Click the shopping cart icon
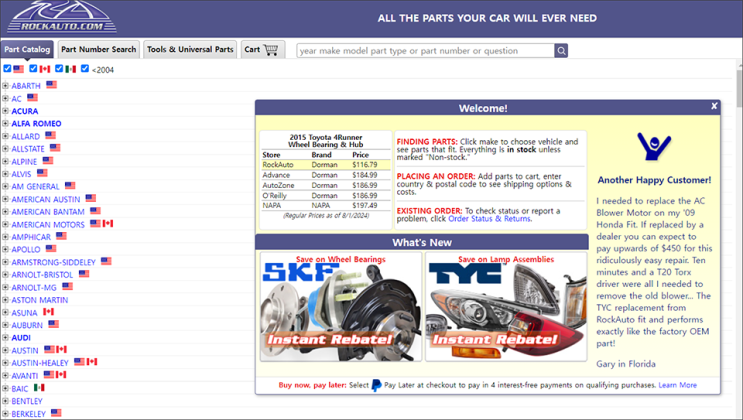Viewport: 743px width, 420px height. pos(271,49)
